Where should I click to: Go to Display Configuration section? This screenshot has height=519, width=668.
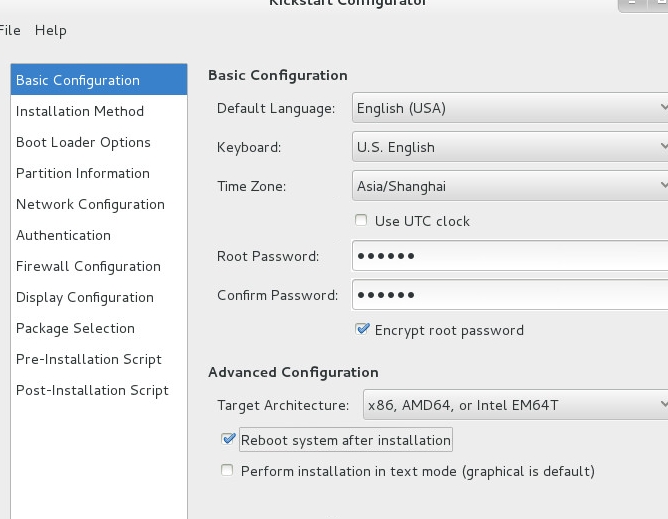[x=99, y=297]
